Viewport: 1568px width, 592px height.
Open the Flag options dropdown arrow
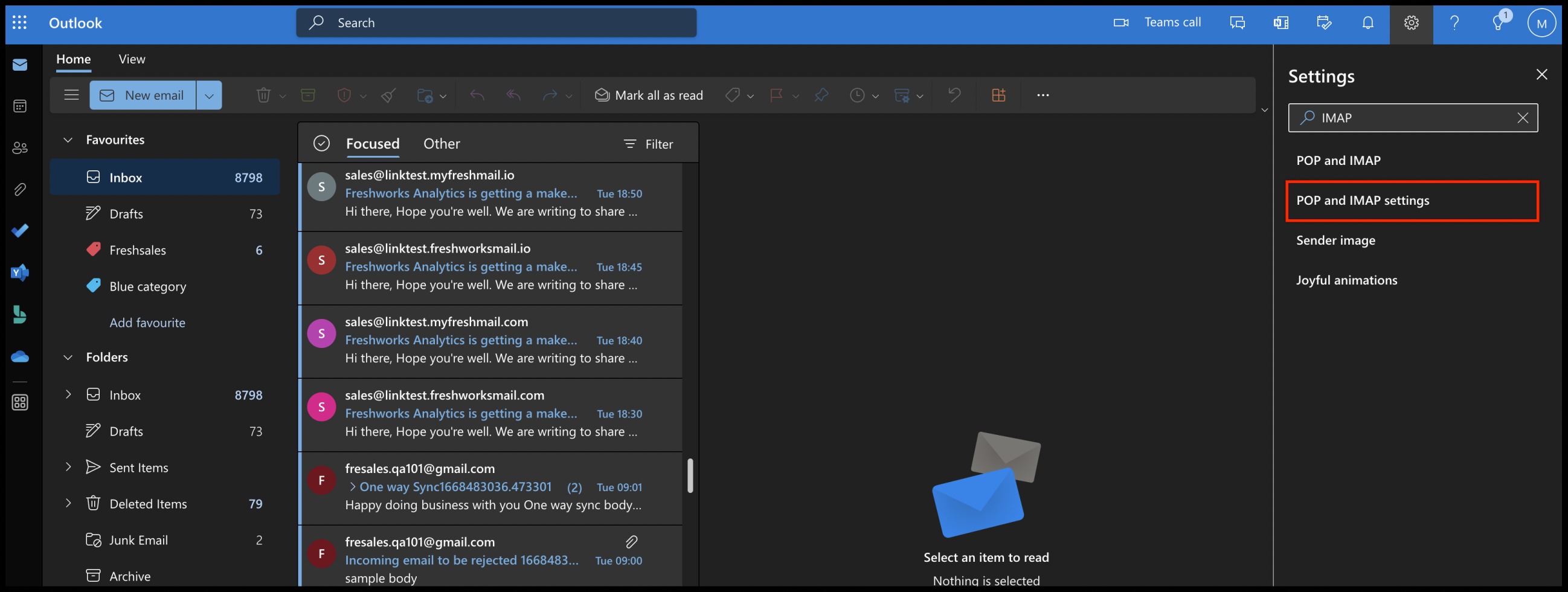[x=795, y=96]
